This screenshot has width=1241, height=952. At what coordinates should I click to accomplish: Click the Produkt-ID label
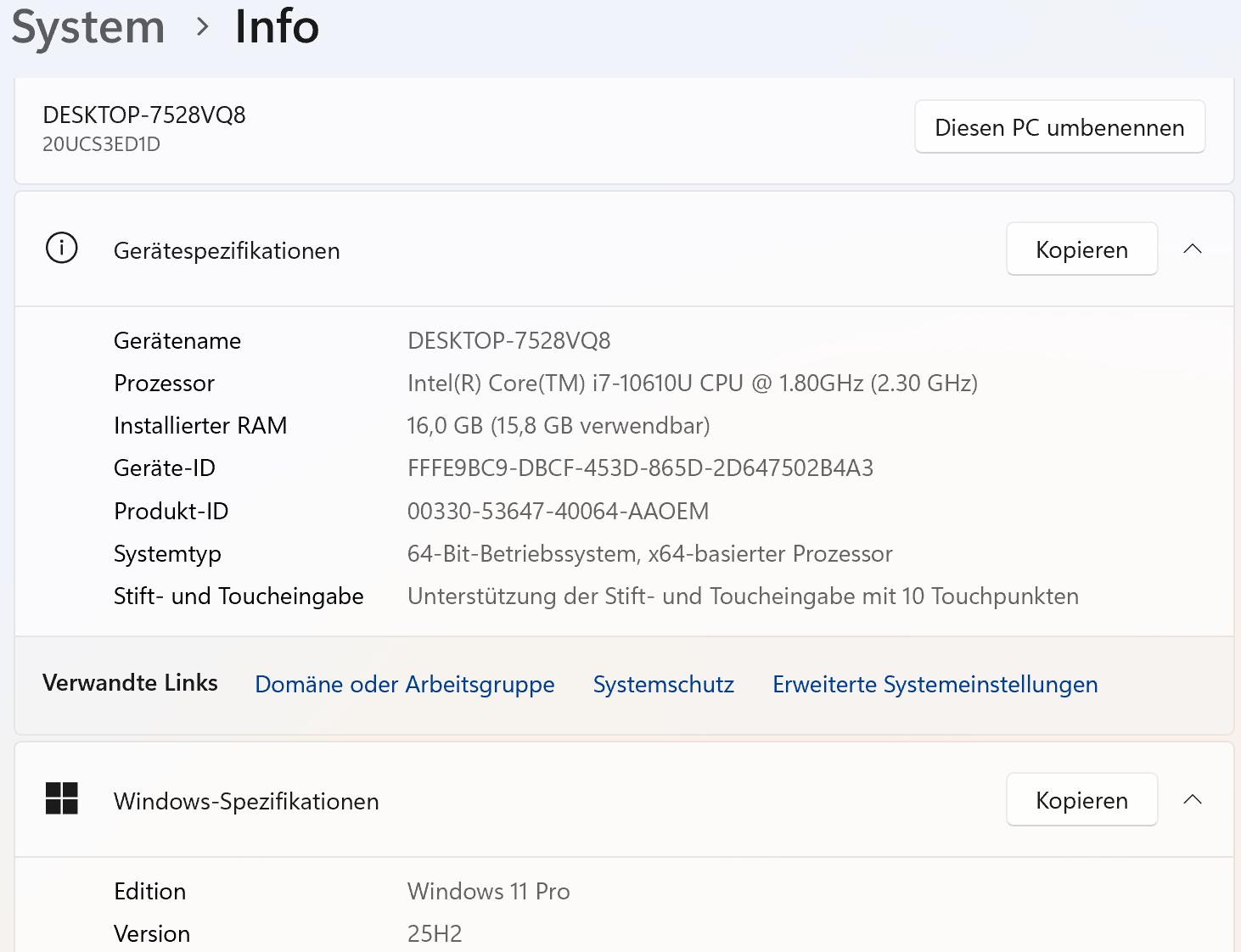[171, 512]
